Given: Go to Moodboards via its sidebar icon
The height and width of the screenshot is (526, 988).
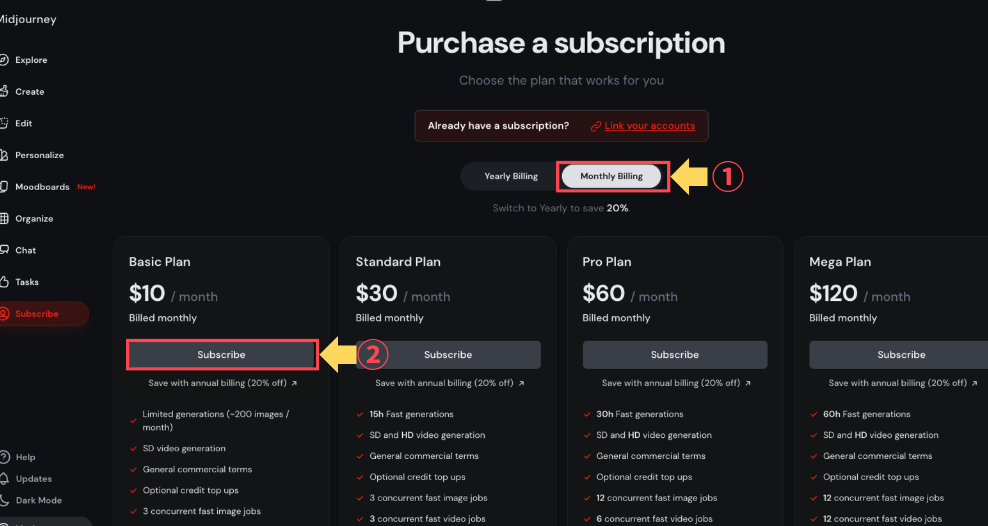Looking at the screenshot, I should (5, 187).
